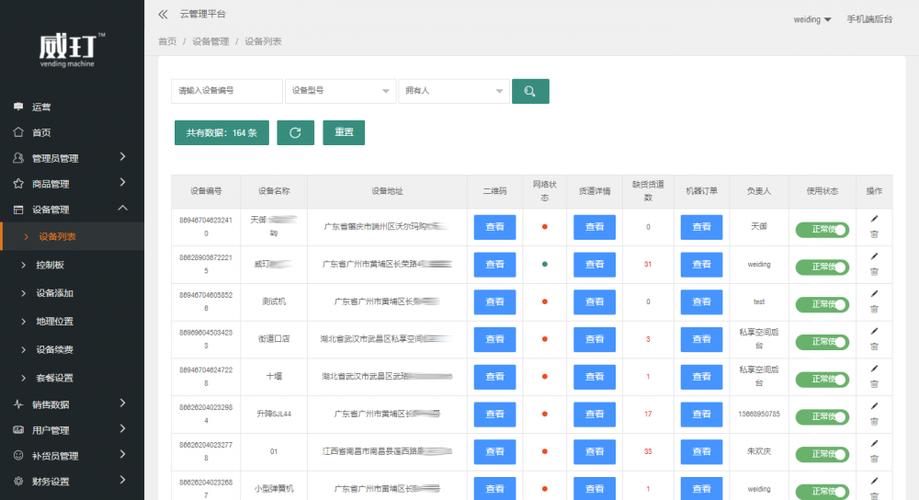View 机器订单 for 升降SJL44 row
Screen dimensions: 919x500
click(702, 414)
